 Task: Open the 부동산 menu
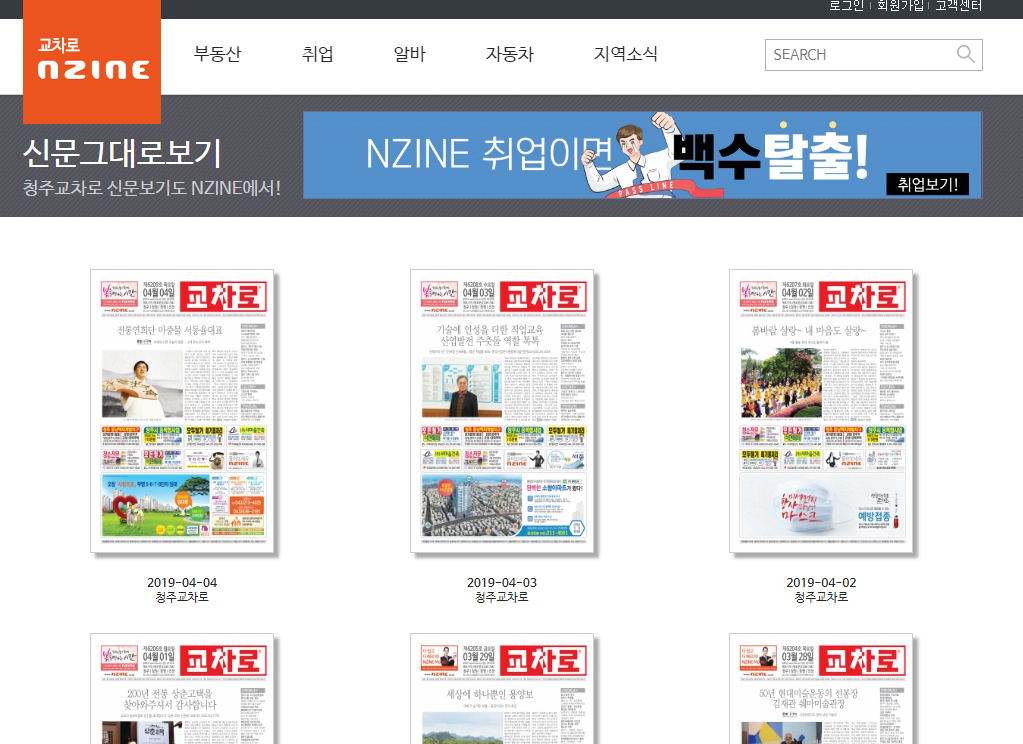[x=217, y=54]
